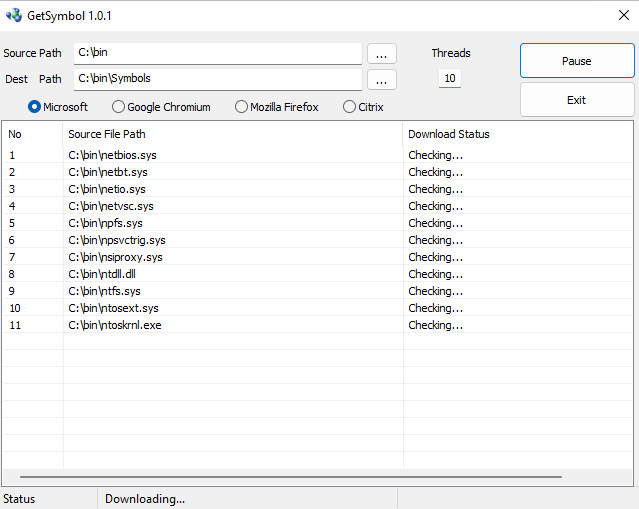The image size is (639, 509).
Task: Select the row C:\bin\ntoskrnl.exe
Action: tap(317, 325)
